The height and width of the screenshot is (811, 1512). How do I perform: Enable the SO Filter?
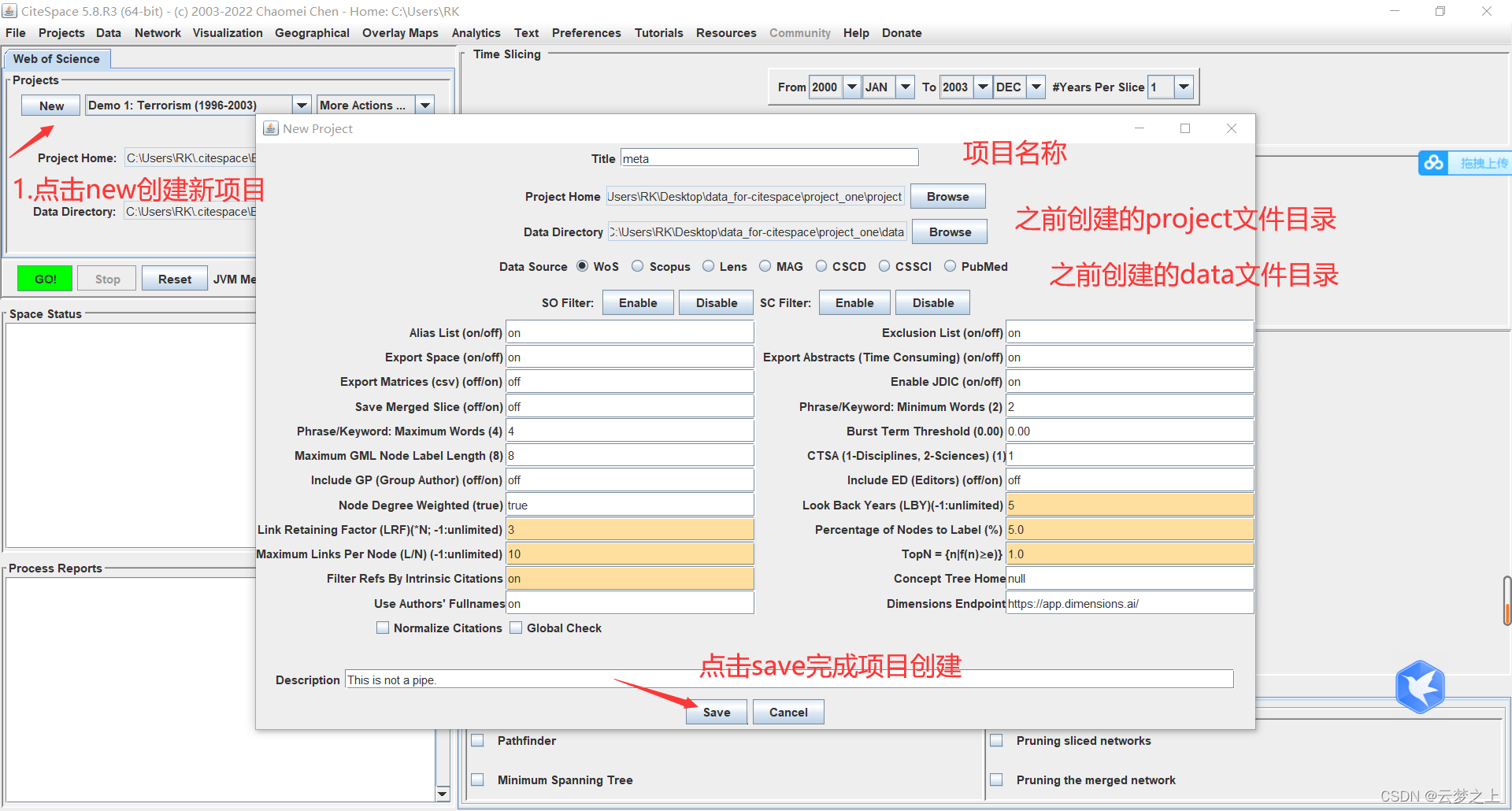(x=638, y=303)
